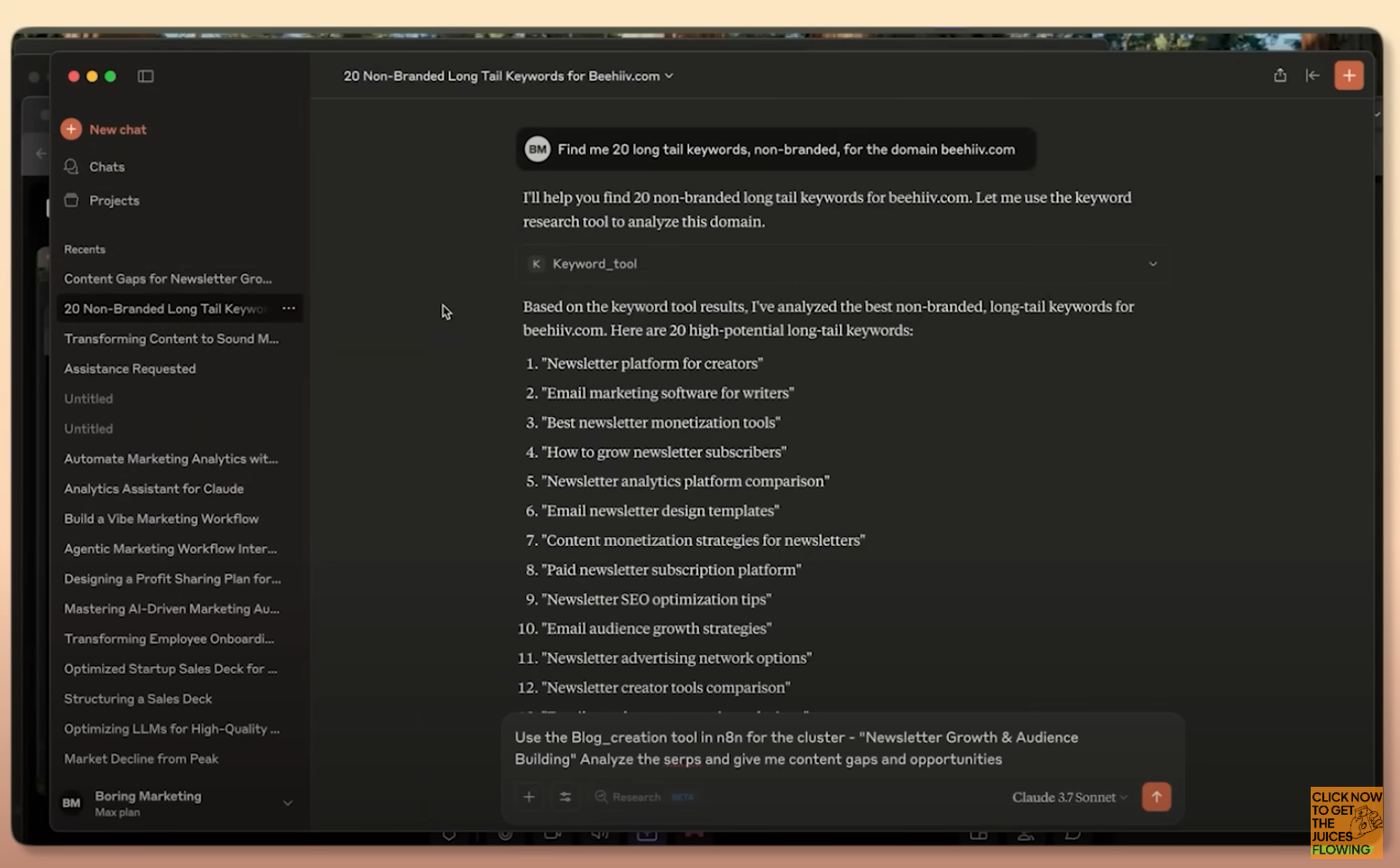The image size is (1400, 868).
Task: Open the tools settings sliders icon
Action: pos(566,797)
